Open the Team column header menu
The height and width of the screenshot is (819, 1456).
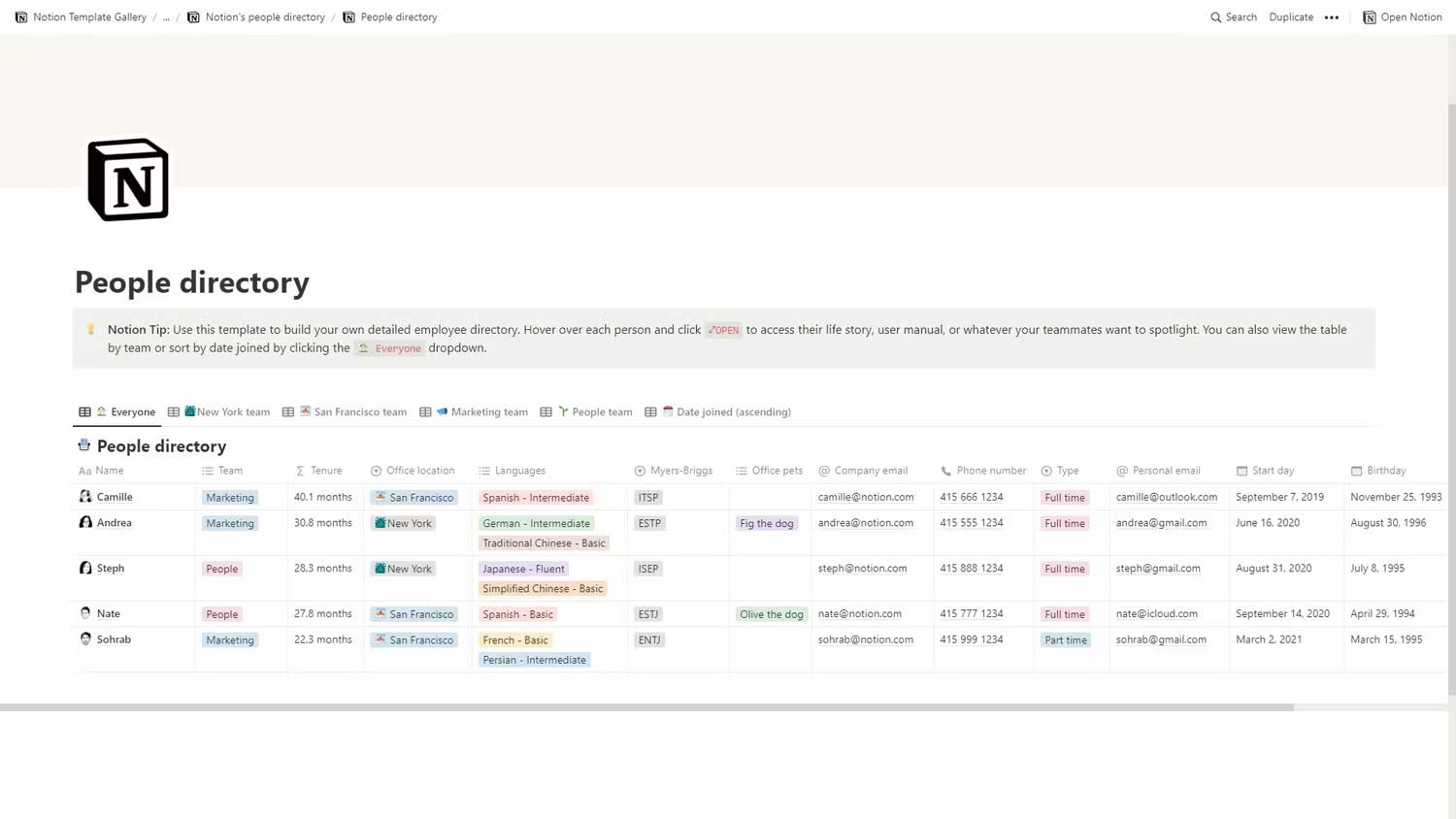click(x=242, y=471)
